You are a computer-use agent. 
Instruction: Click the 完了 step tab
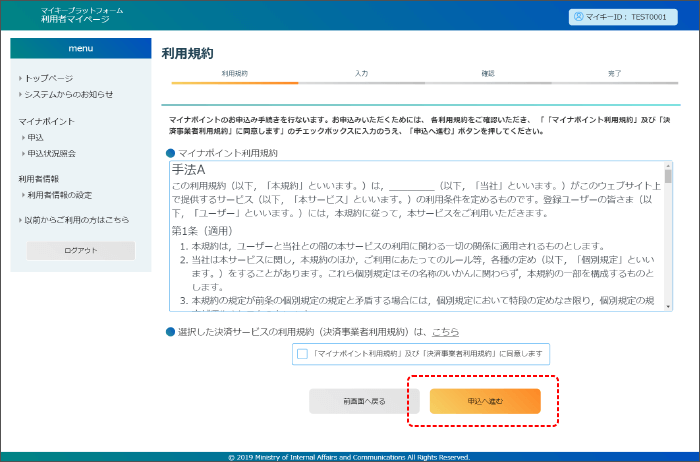click(x=615, y=75)
